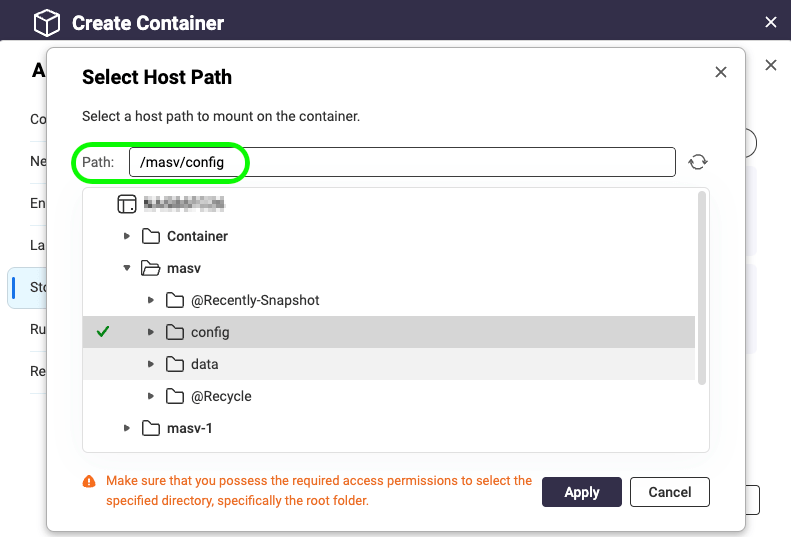Click the refresh icon beside the path field
791x537 pixels.
(x=698, y=162)
